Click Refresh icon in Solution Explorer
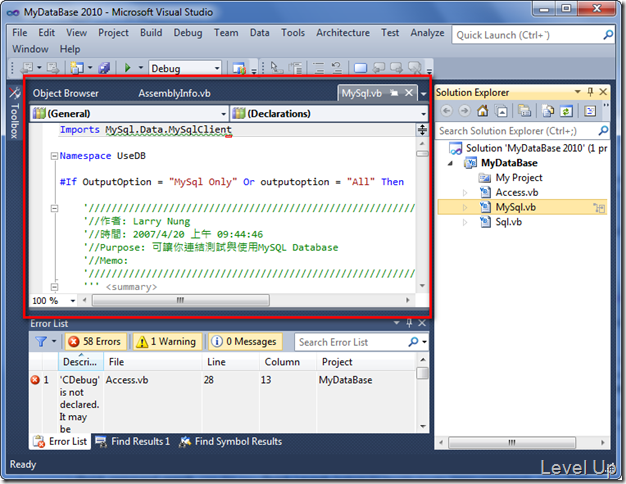The width and height of the screenshot is (626, 484). click(566, 111)
